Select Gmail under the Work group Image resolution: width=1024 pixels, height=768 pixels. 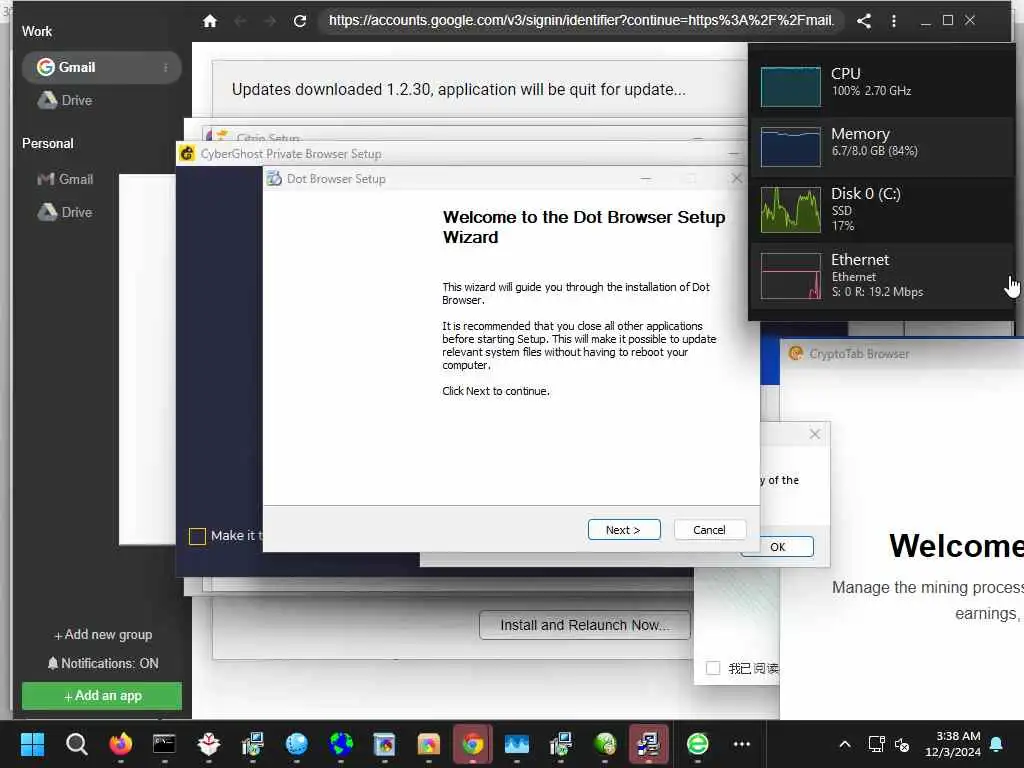coord(101,67)
